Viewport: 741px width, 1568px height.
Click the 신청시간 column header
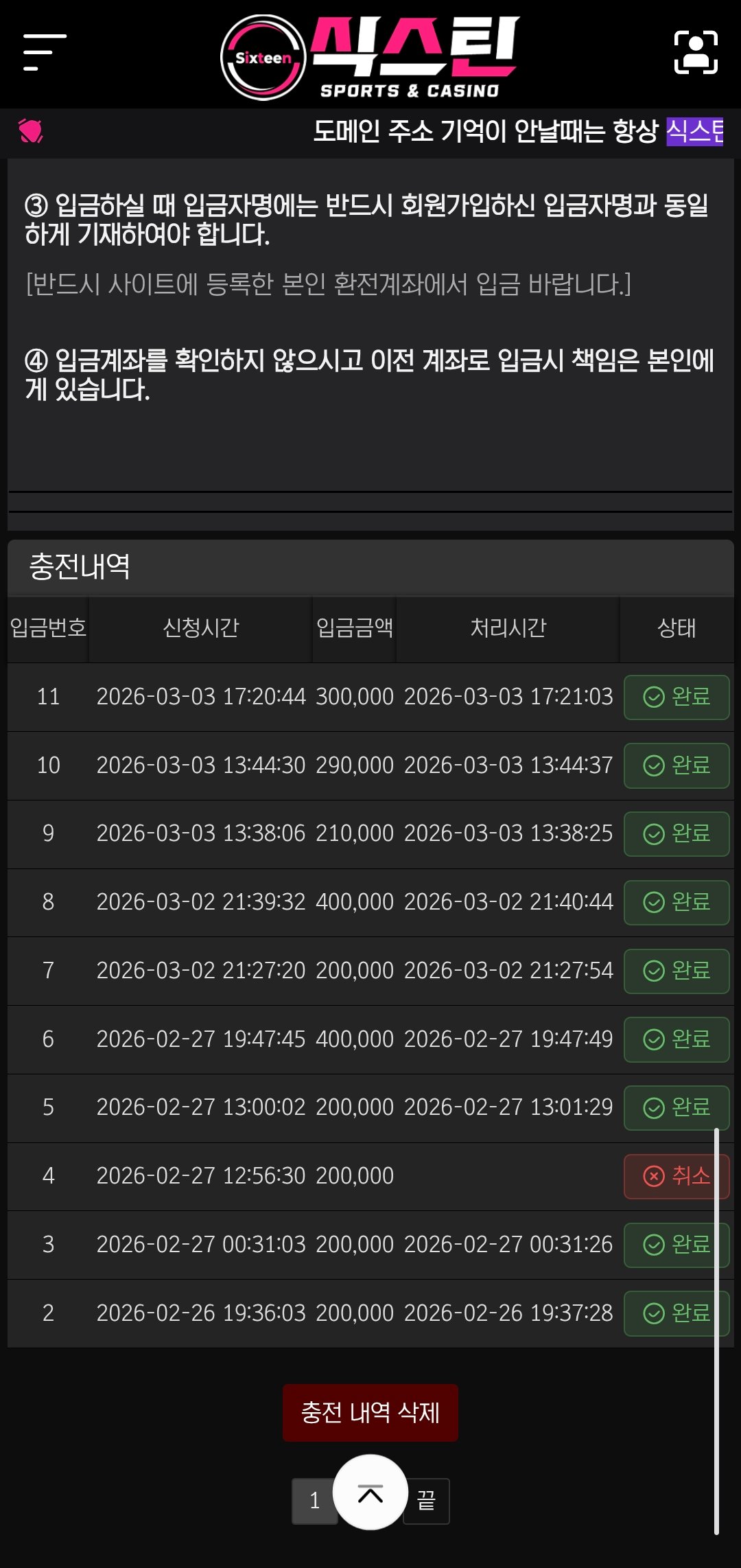pos(200,628)
